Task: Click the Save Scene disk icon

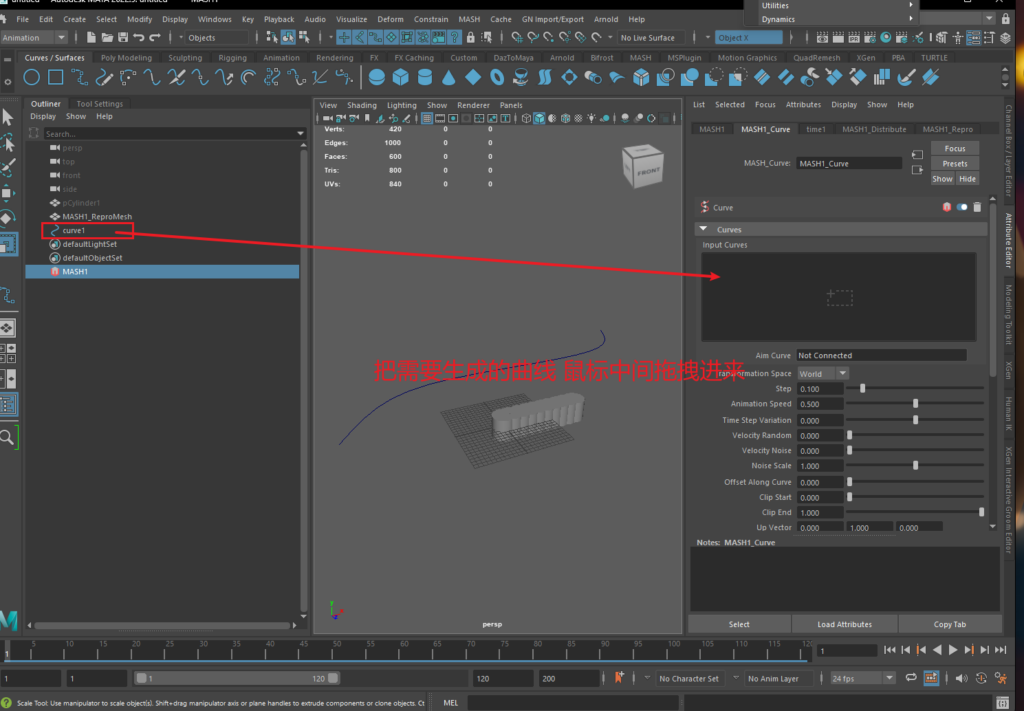Action: click(x=123, y=37)
